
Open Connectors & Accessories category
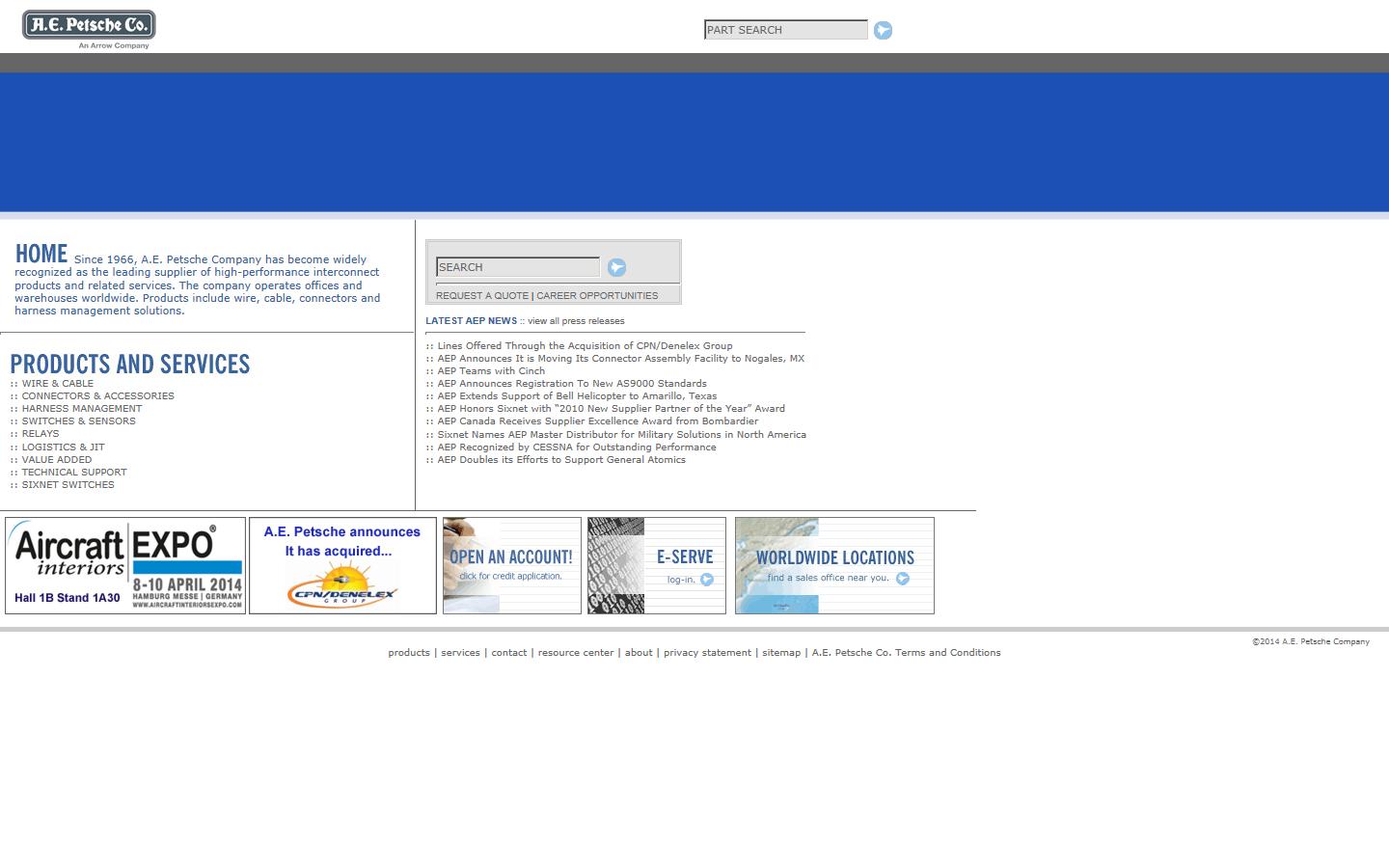(x=97, y=396)
